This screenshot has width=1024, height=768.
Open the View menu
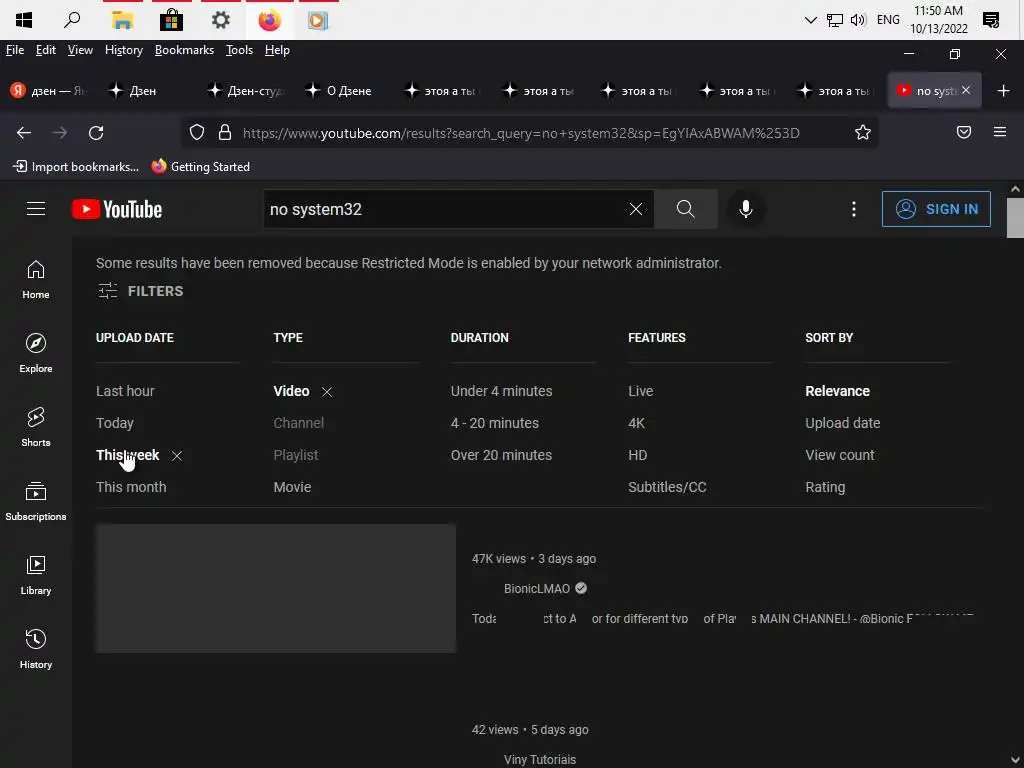(80, 50)
